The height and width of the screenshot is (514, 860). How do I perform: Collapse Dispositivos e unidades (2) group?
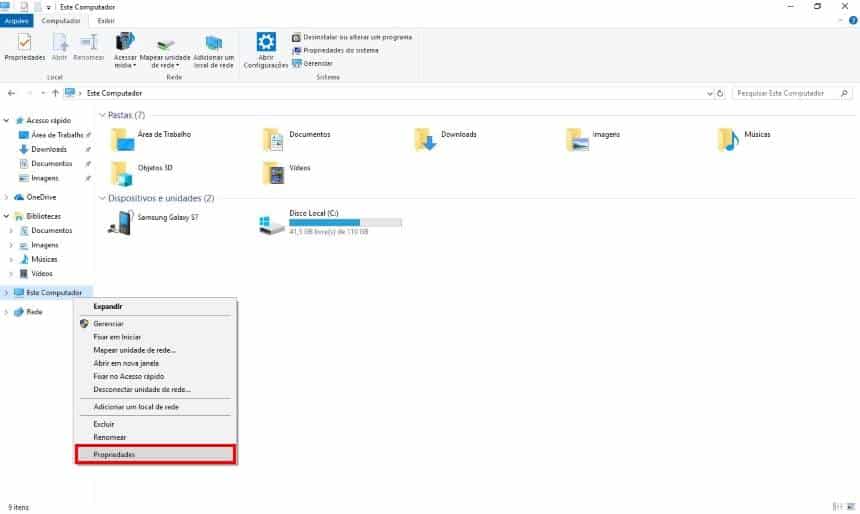coord(102,198)
